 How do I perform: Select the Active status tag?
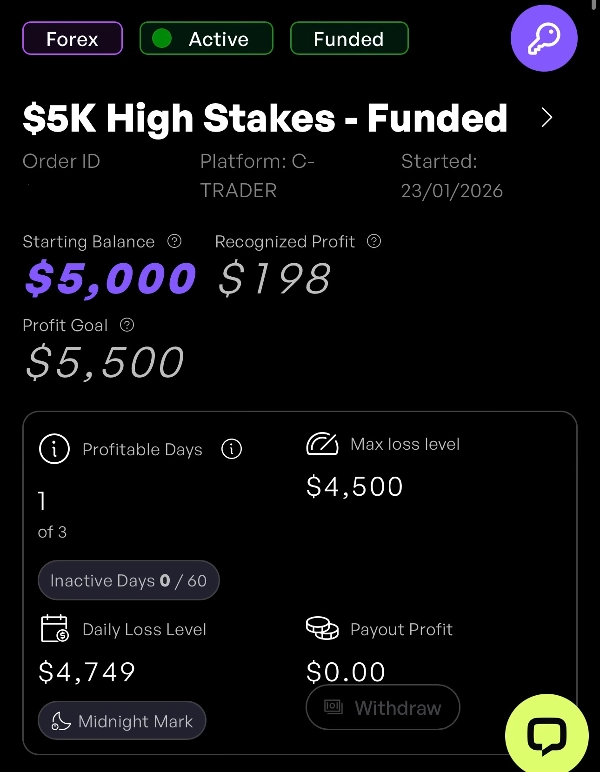205,39
